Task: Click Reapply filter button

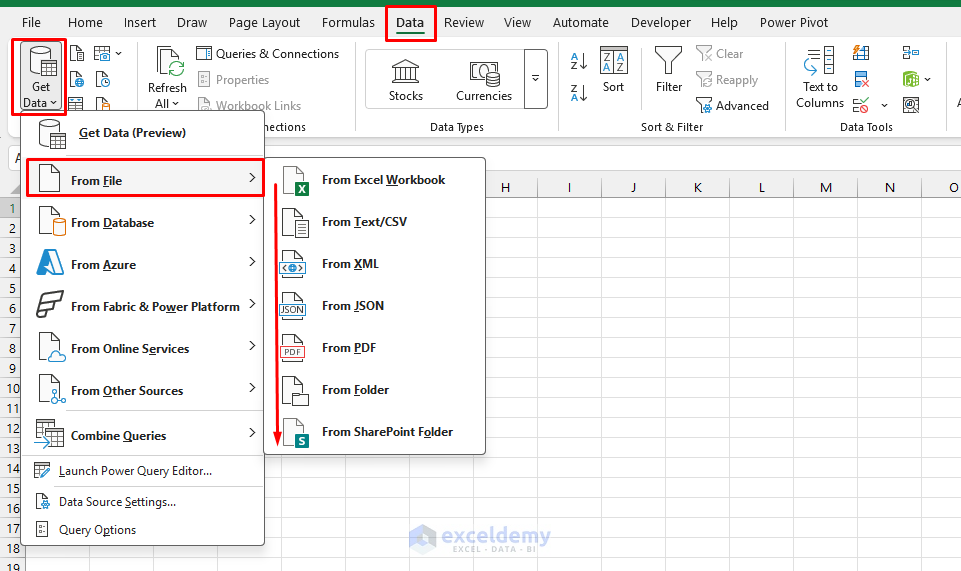Action: click(x=727, y=80)
